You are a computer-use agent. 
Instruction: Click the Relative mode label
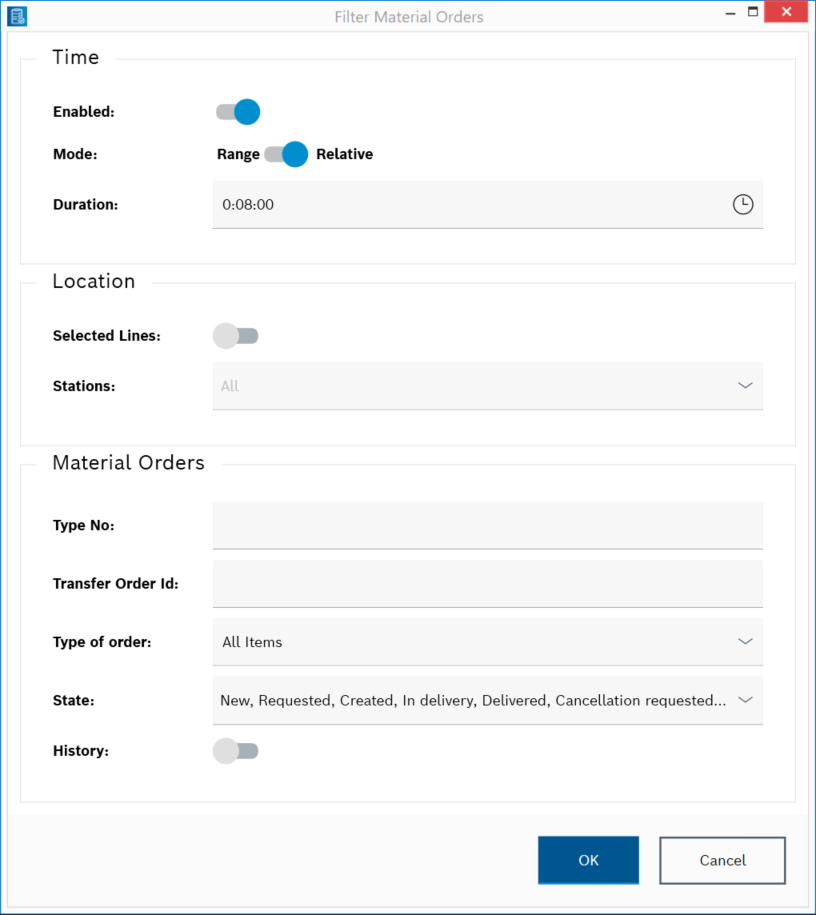(x=344, y=154)
